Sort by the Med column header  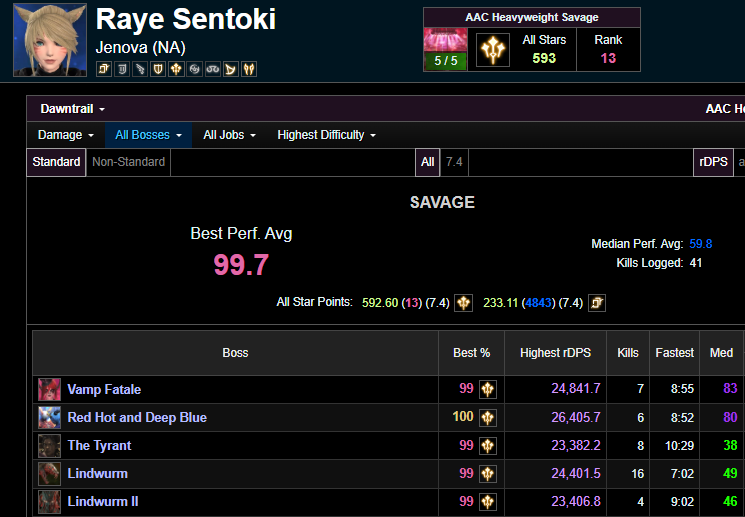coord(721,353)
